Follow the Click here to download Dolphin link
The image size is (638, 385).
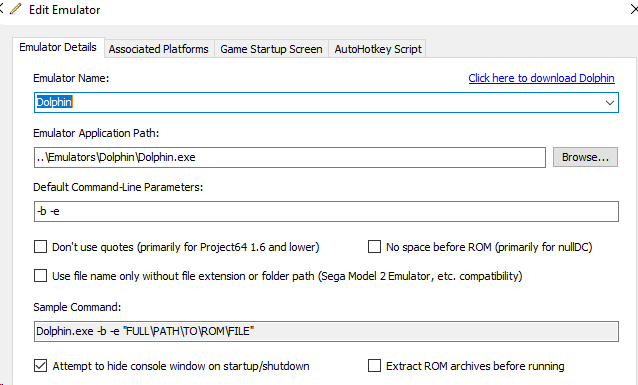click(541, 78)
